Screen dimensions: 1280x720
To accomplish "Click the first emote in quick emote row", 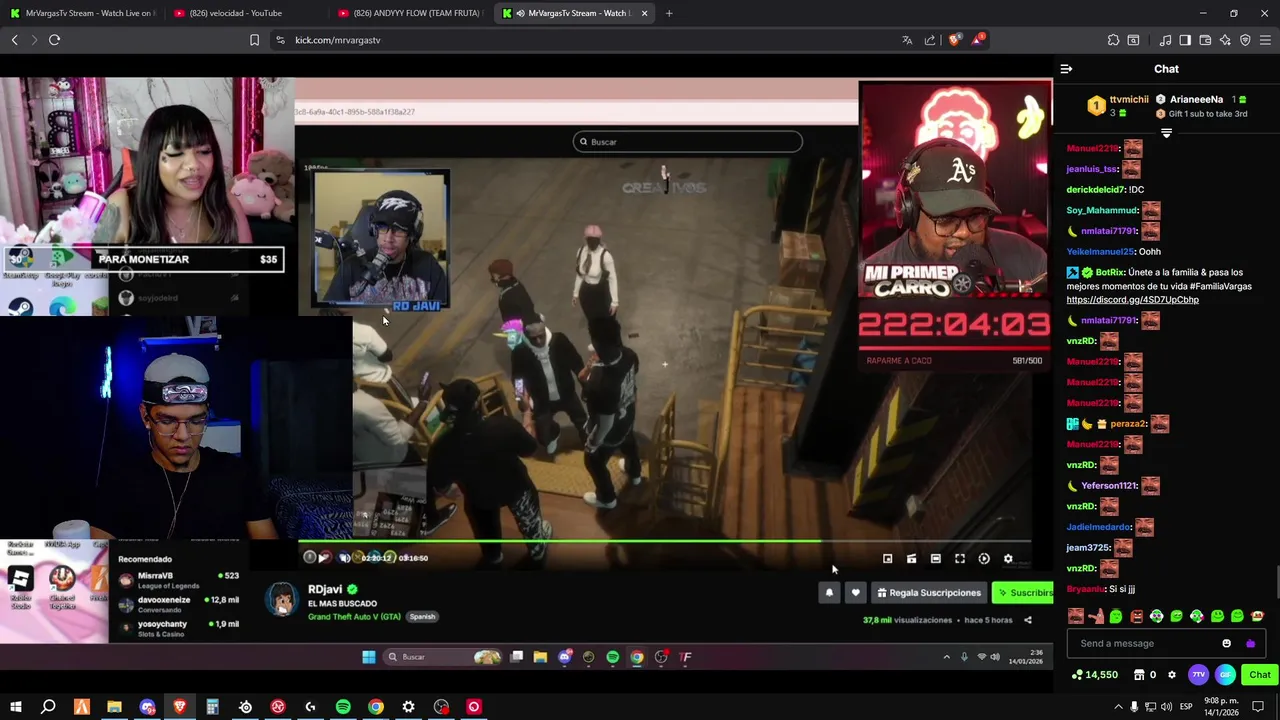I will coord(1075,616).
